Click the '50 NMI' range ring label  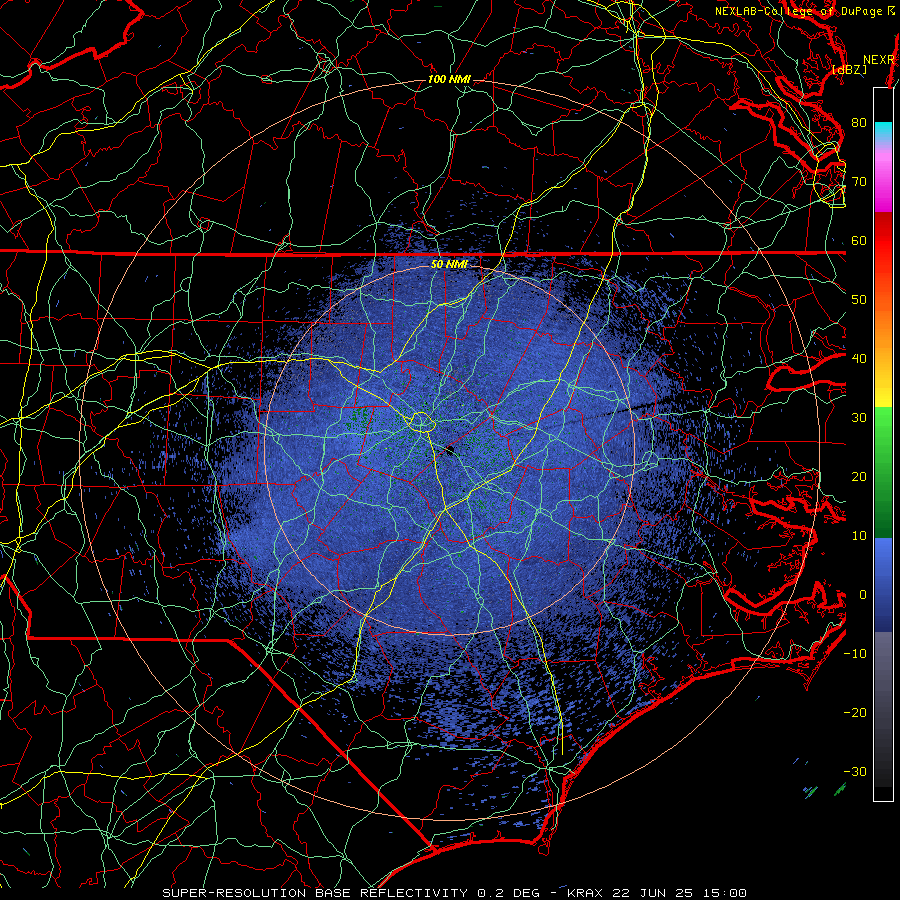(449, 264)
